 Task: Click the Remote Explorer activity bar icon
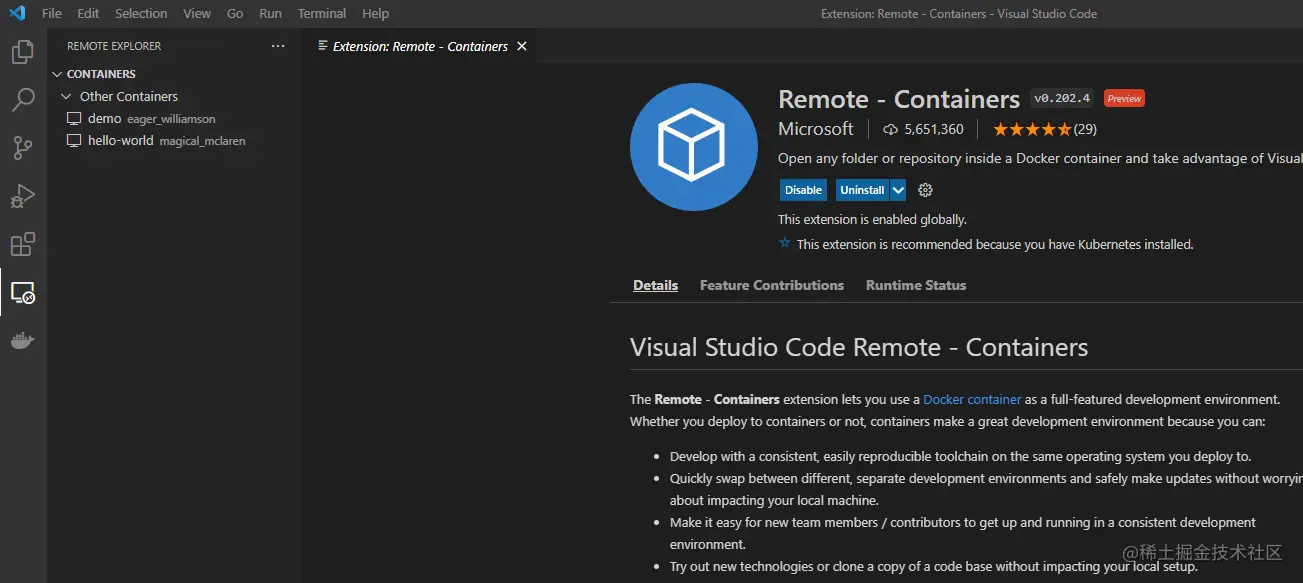(22, 293)
